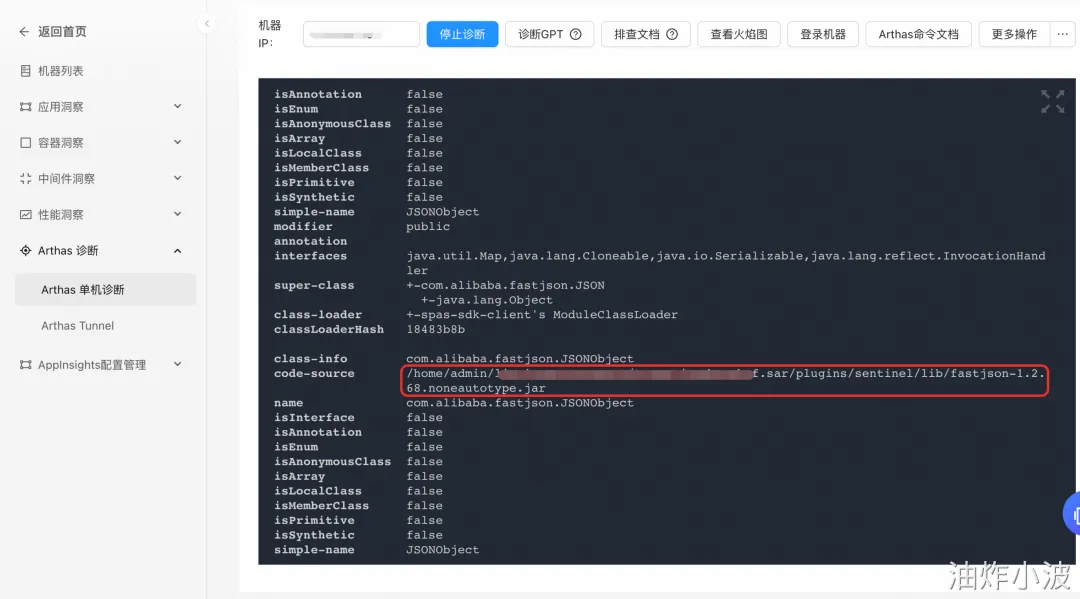
Task: Click the 性能洞察 chart icon
Action: [x=25, y=214]
